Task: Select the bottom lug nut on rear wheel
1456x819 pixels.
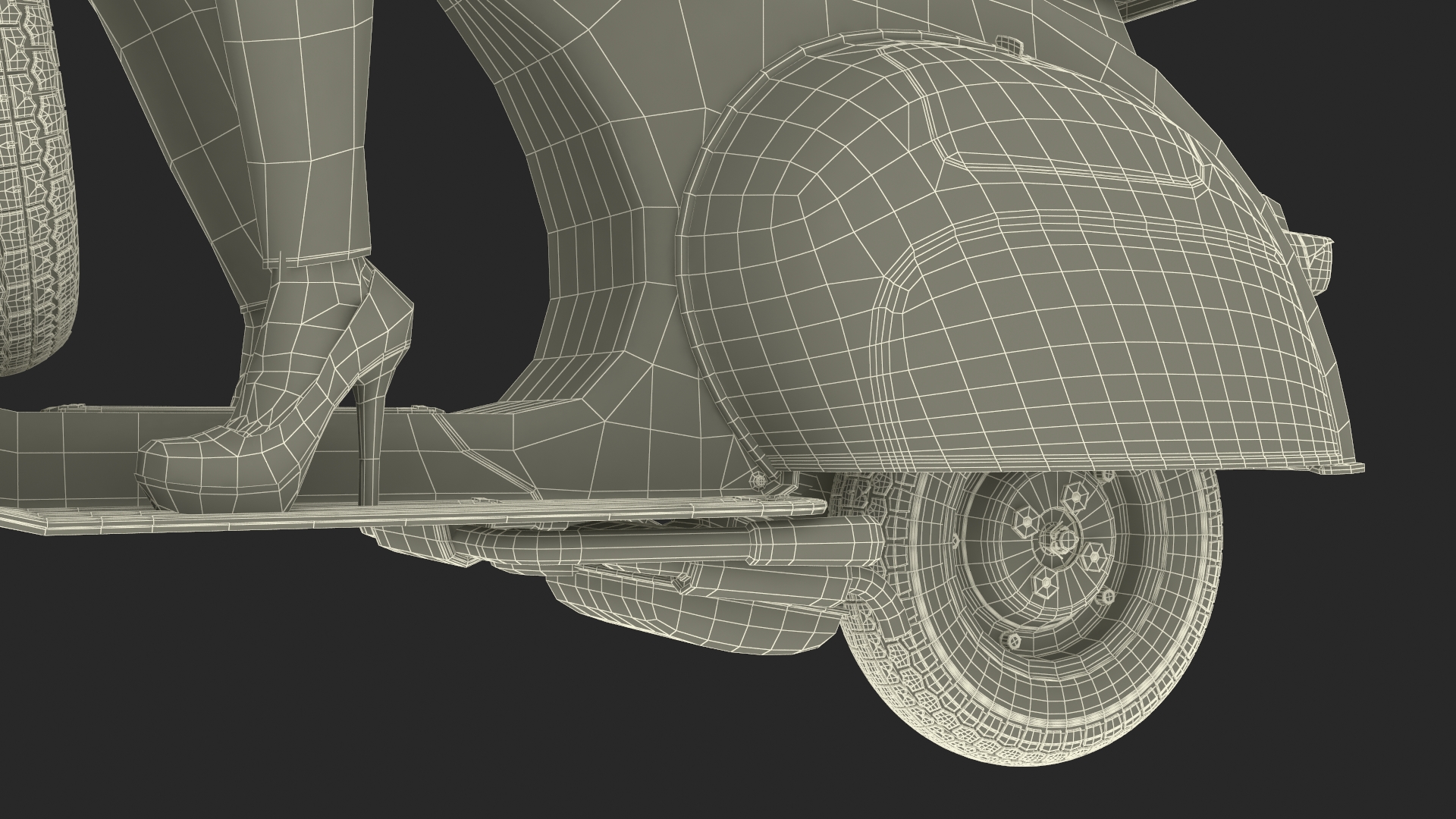Action: pyautogui.click(x=1046, y=582)
